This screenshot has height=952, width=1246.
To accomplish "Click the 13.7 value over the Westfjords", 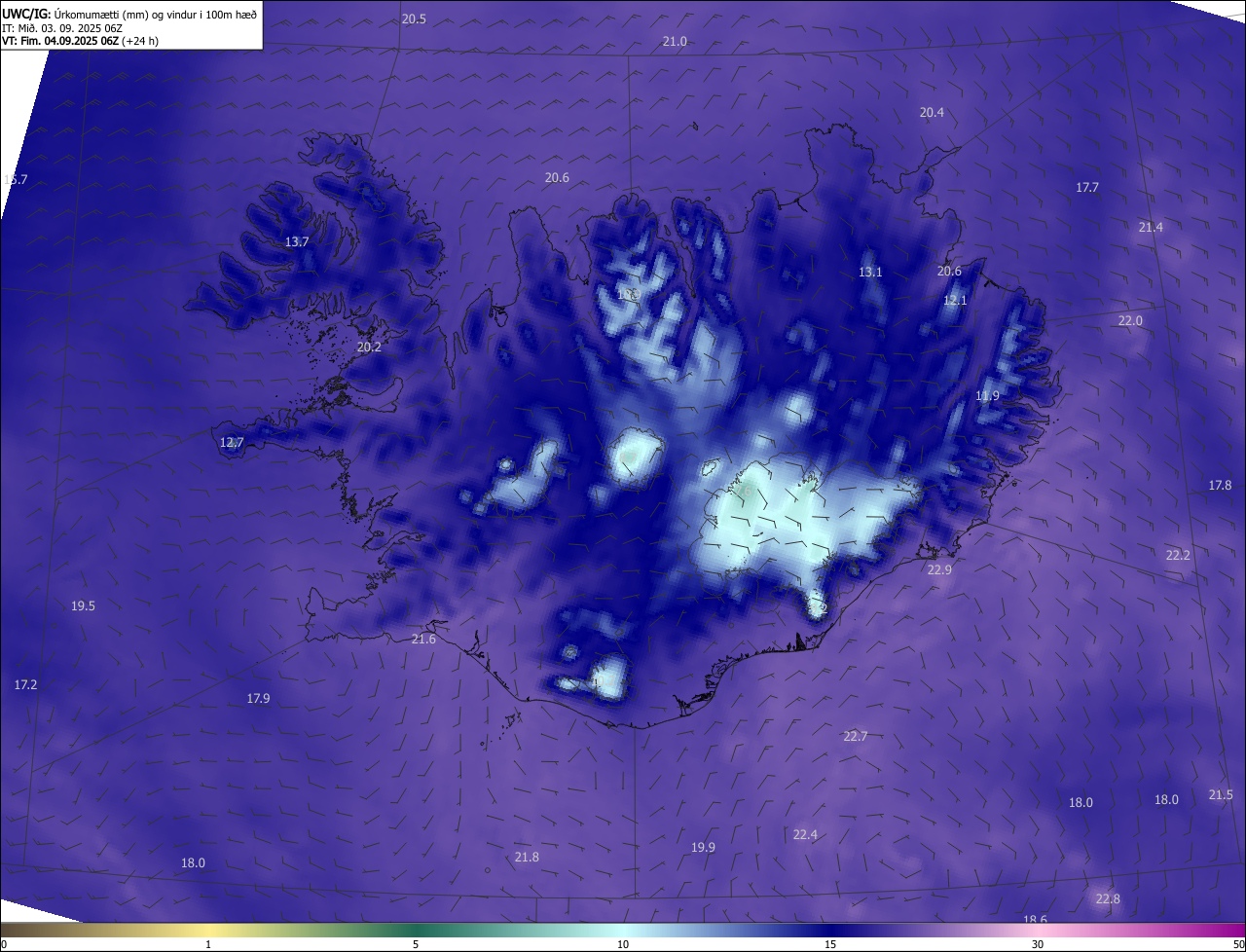I will [x=297, y=241].
